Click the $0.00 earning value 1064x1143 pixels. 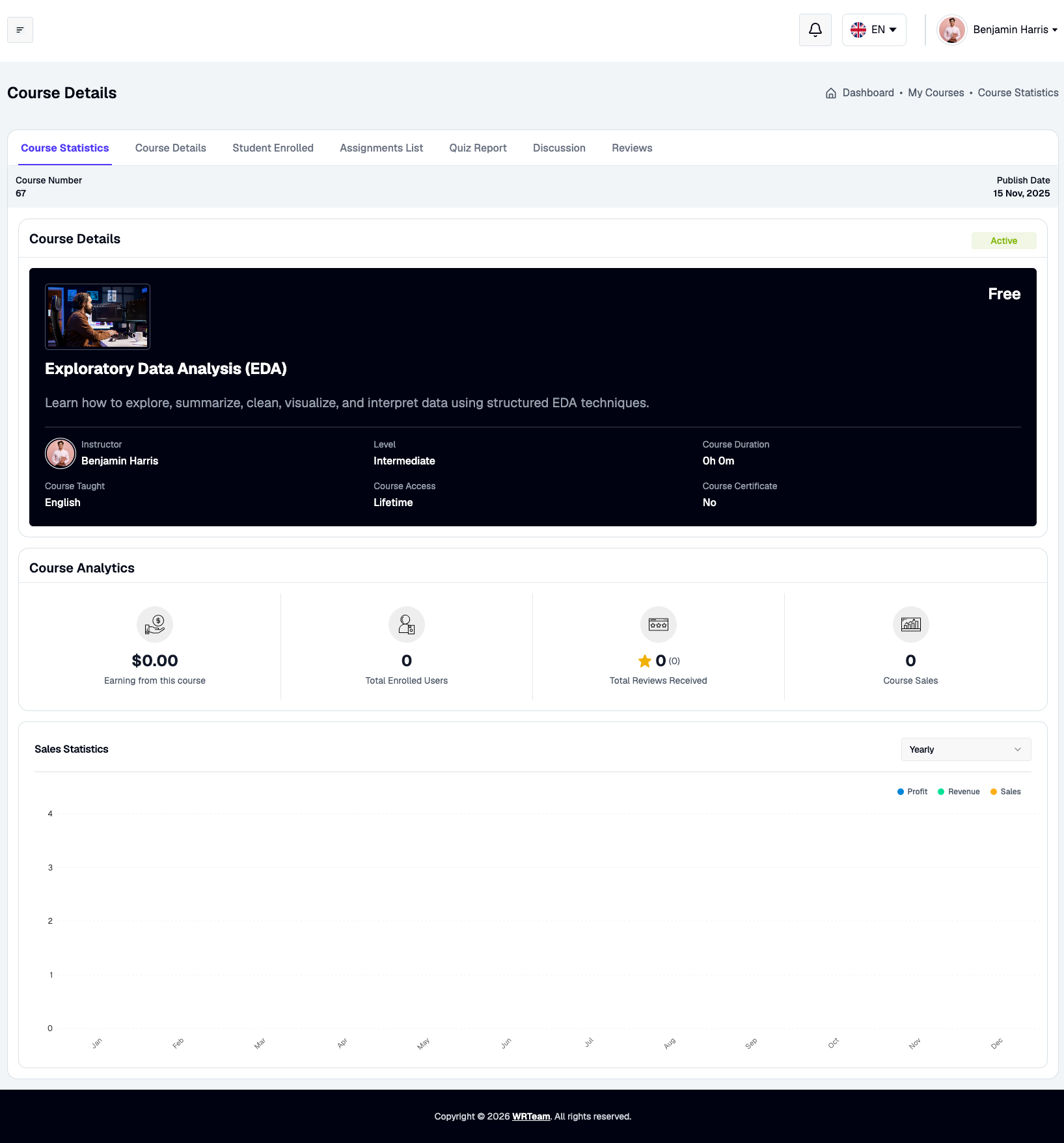155,661
